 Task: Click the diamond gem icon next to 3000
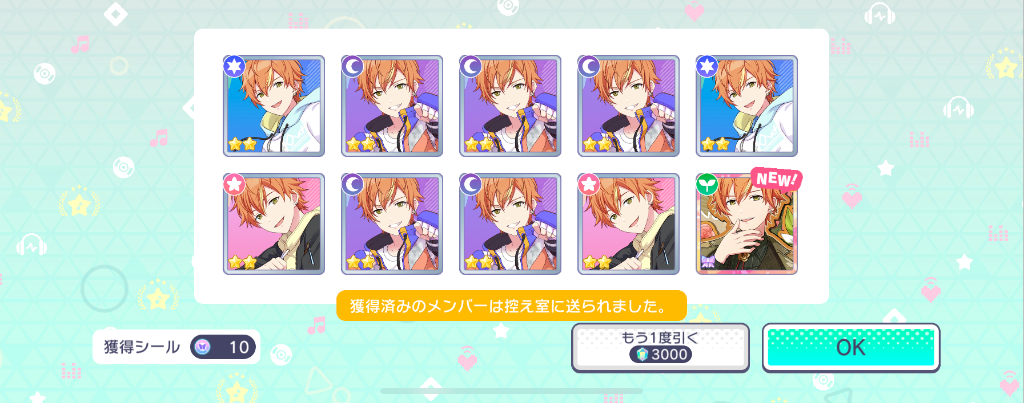(641, 355)
